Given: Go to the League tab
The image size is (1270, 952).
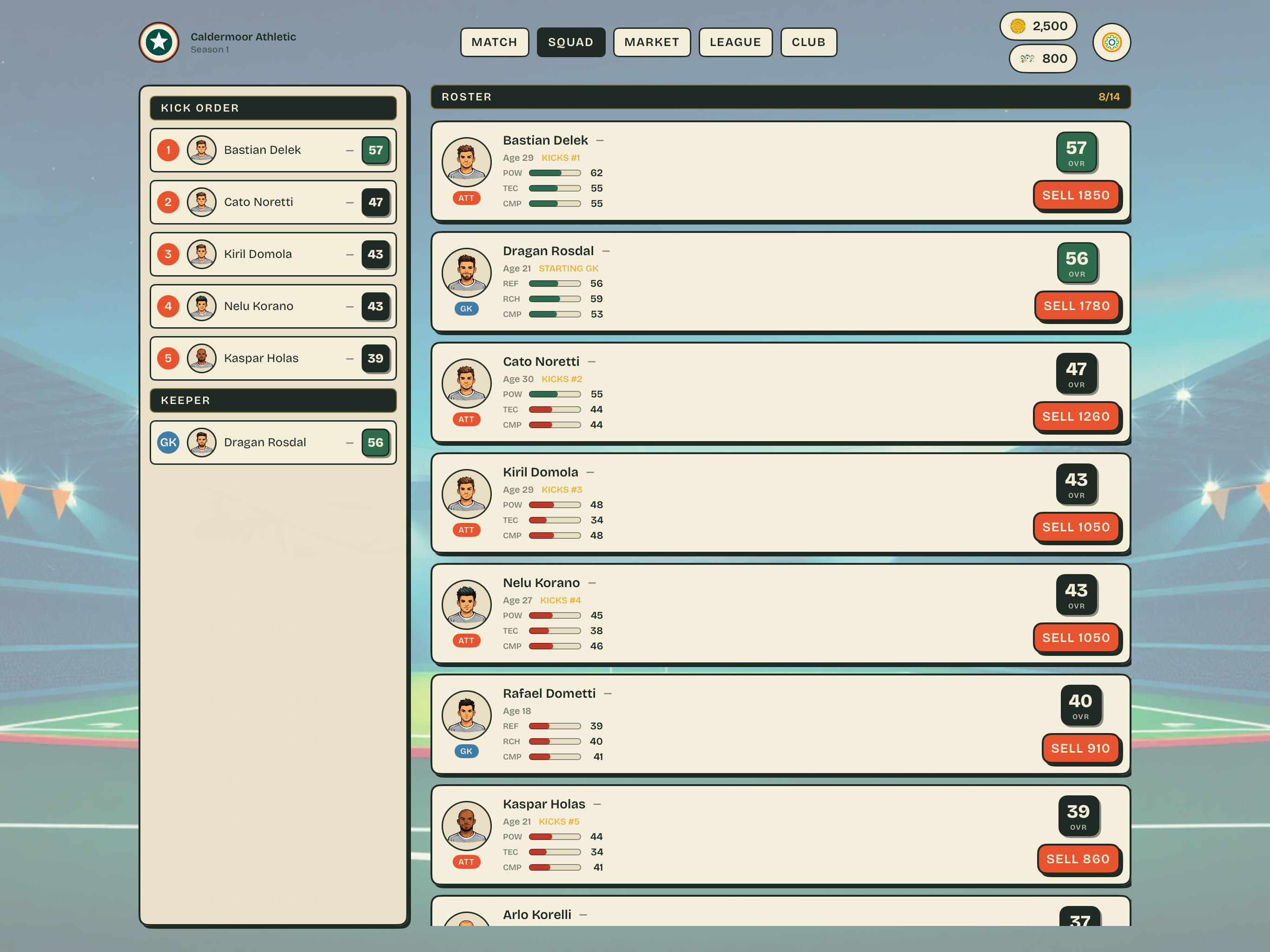Looking at the screenshot, I should [x=735, y=42].
